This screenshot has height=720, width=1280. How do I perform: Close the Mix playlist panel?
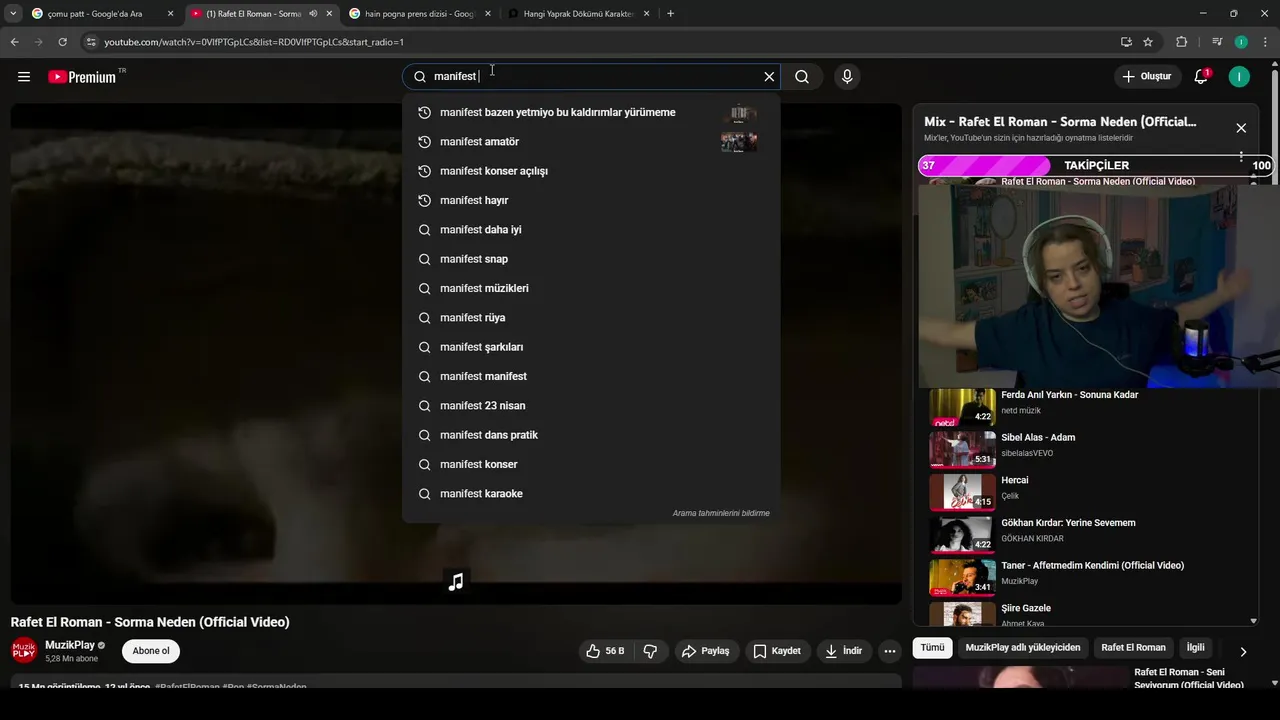tap(1241, 128)
